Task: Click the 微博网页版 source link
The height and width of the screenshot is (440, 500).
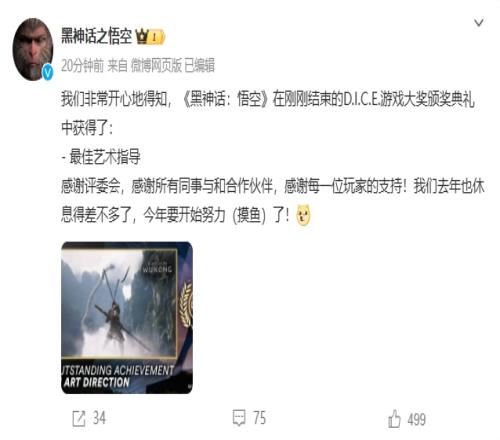Action: 156,65
